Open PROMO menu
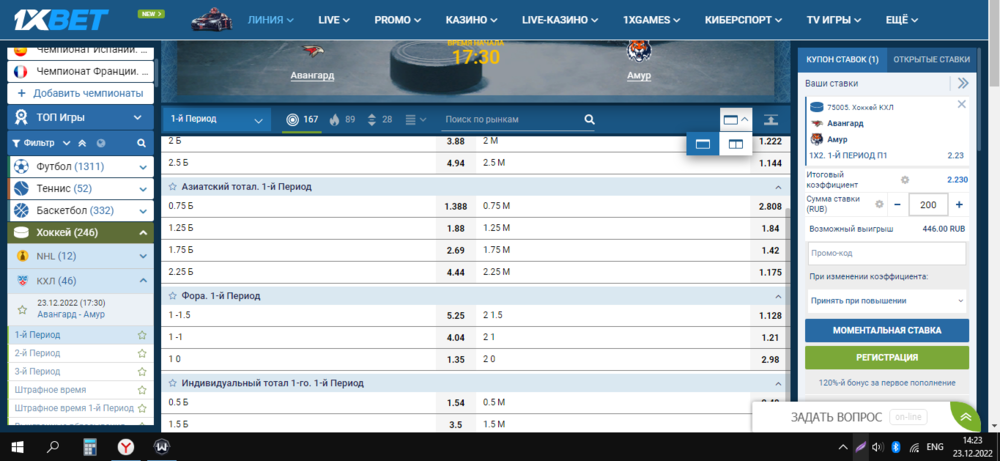The height and width of the screenshot is (461, 1000). coord(397,20)
